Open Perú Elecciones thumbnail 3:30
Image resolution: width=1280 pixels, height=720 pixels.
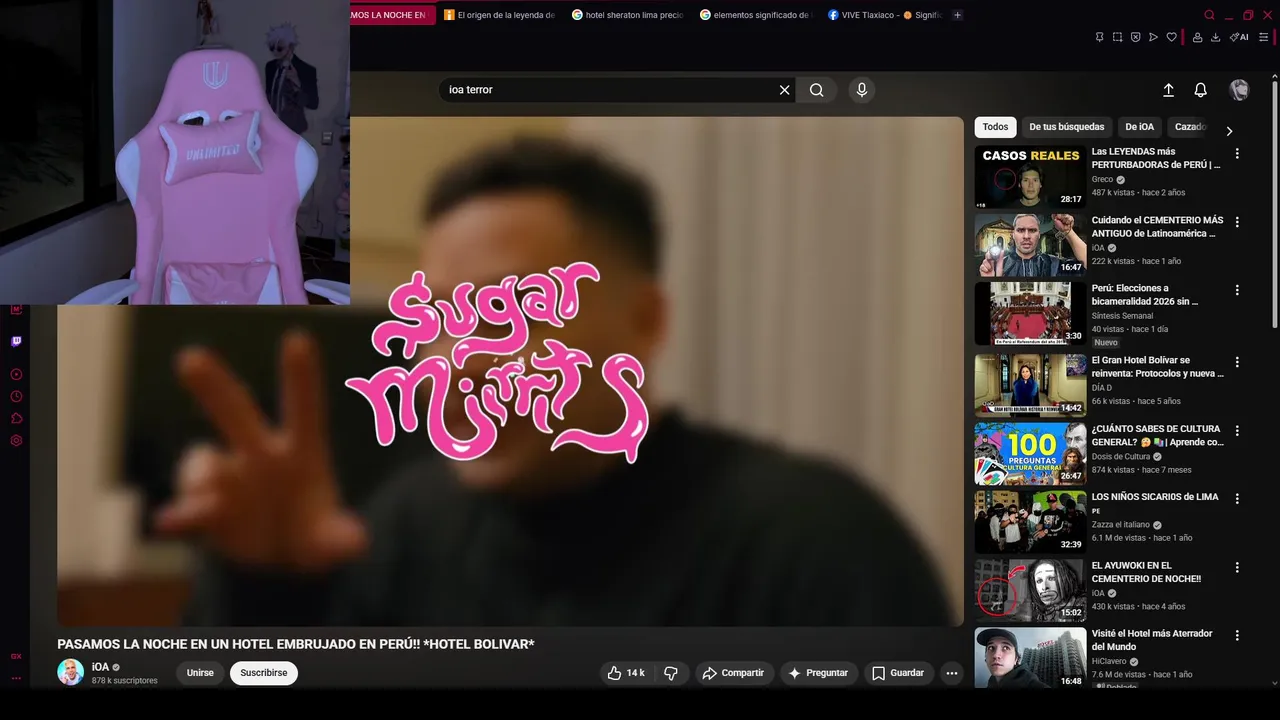click(1030, 313)
